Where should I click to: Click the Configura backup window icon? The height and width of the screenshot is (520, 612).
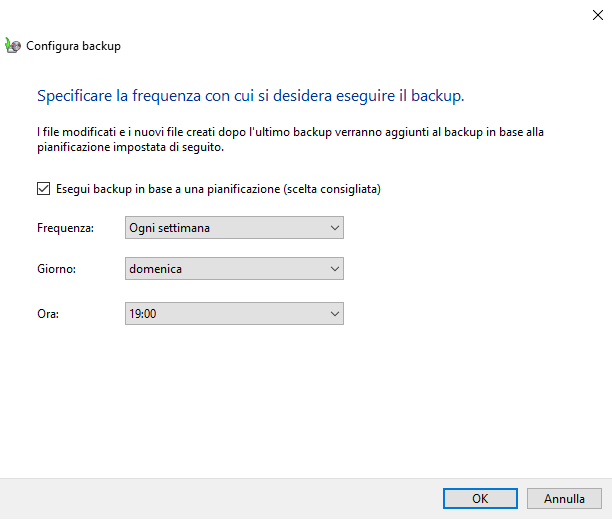pos(13,45)
